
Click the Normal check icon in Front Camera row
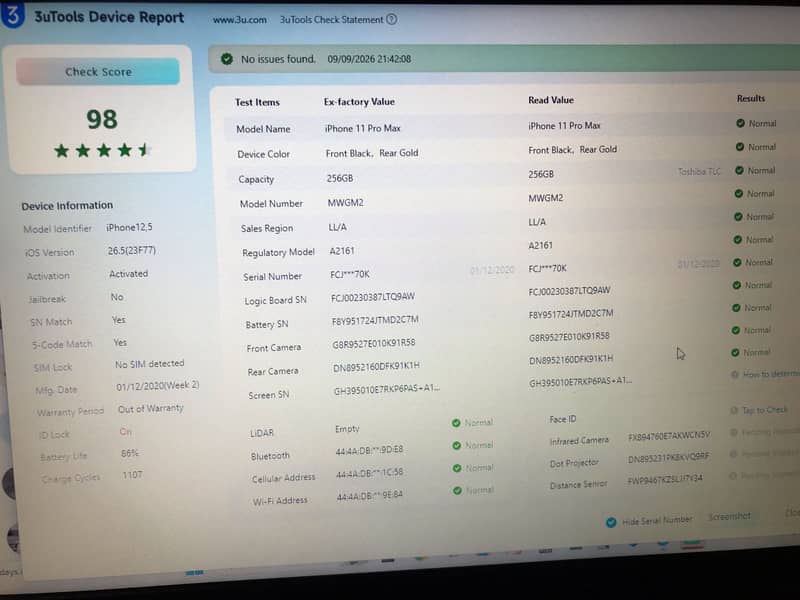click(x=735, y=330)
